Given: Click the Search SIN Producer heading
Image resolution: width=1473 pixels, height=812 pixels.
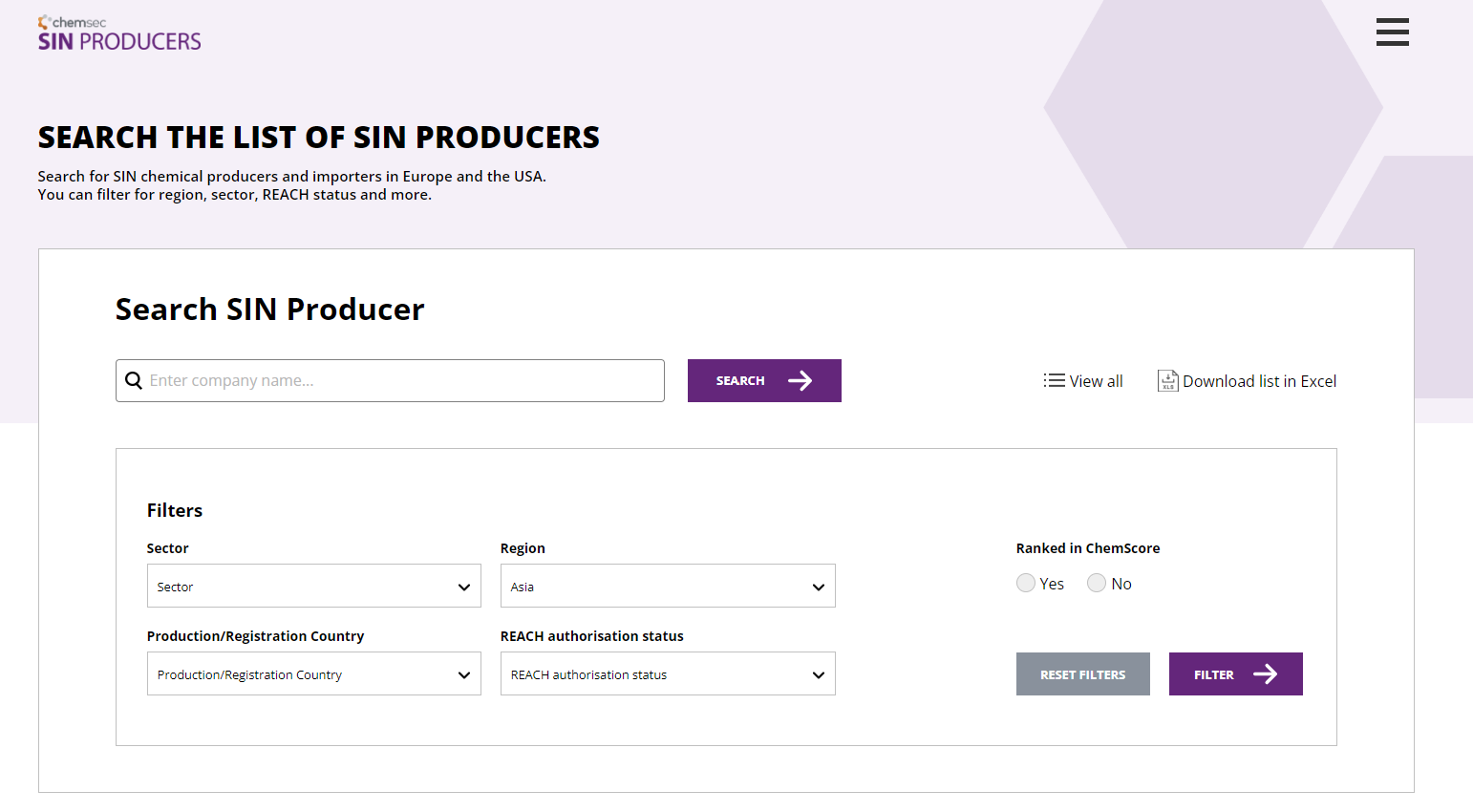Looking at the screenshot, I should pos(269,310).
